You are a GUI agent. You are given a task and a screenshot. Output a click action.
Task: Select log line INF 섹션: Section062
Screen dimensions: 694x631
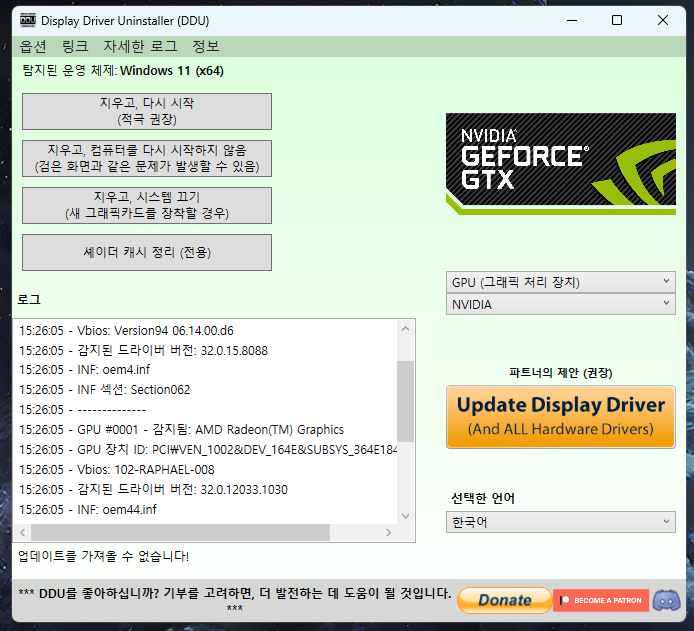(x=104, y=389)
